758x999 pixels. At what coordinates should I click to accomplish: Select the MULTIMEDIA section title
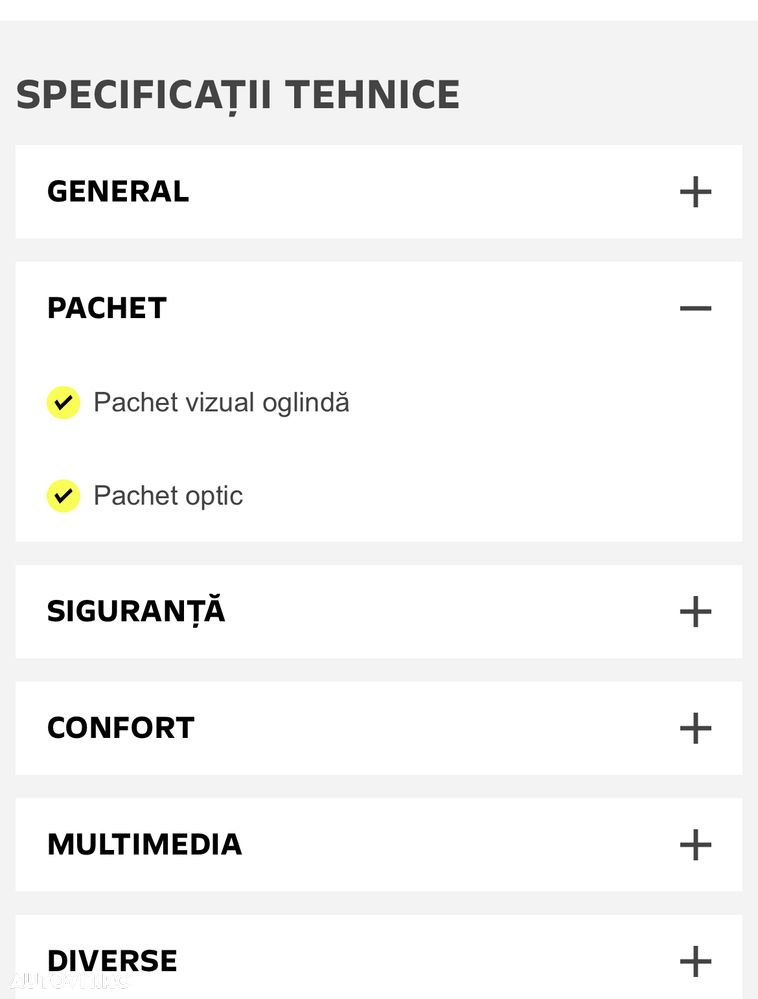[x=145, y=845]
